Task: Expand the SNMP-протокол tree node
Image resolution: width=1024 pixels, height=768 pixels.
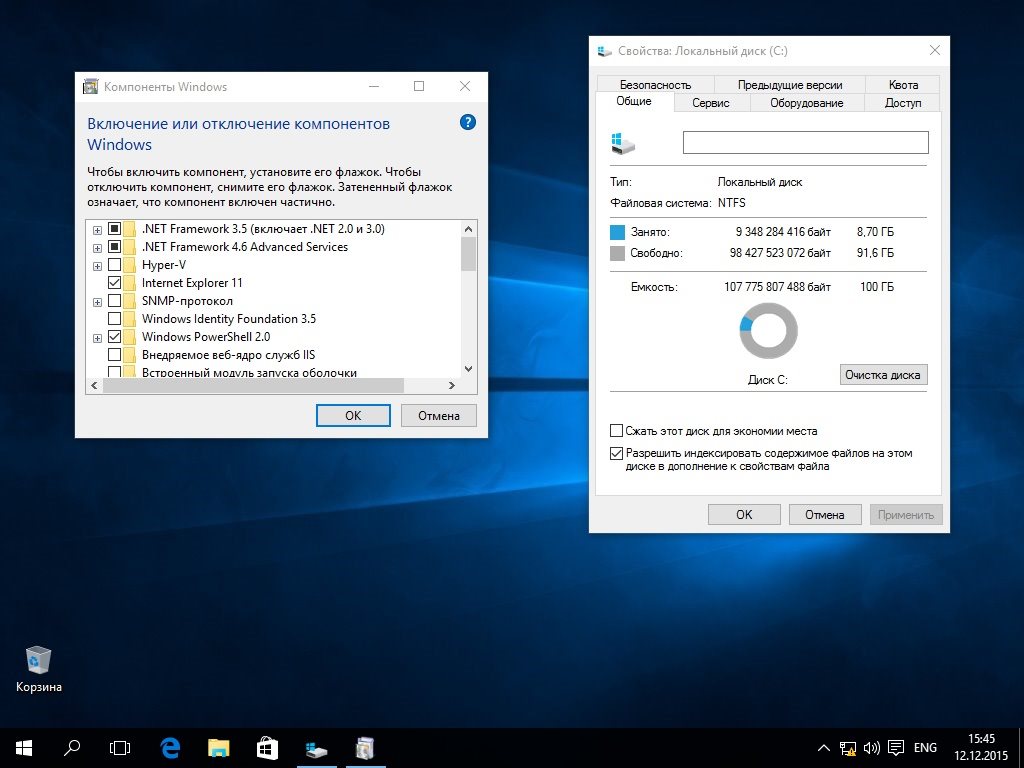Action: pyautogui.click(x=97, y=302)
